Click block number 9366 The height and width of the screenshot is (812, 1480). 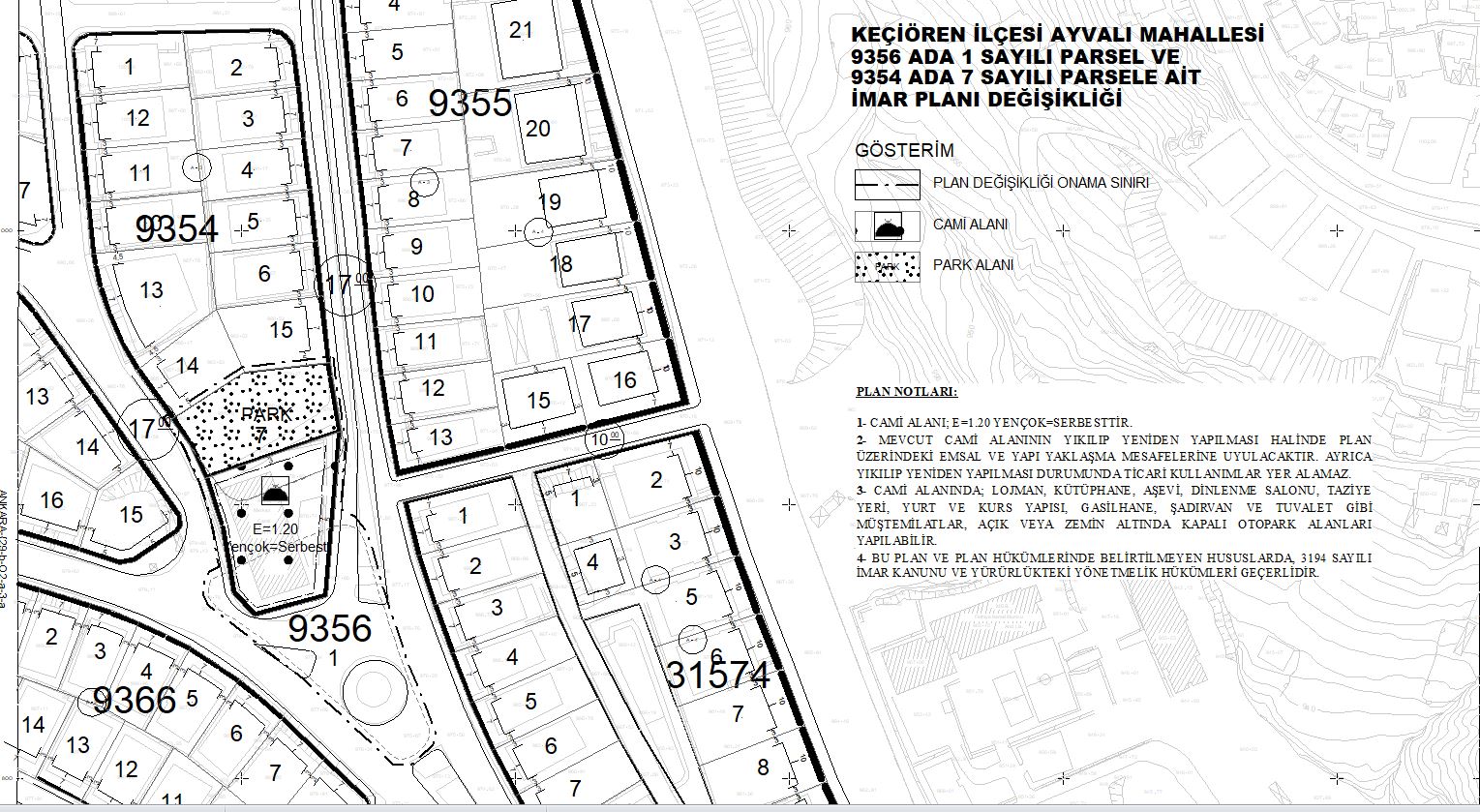135,700
